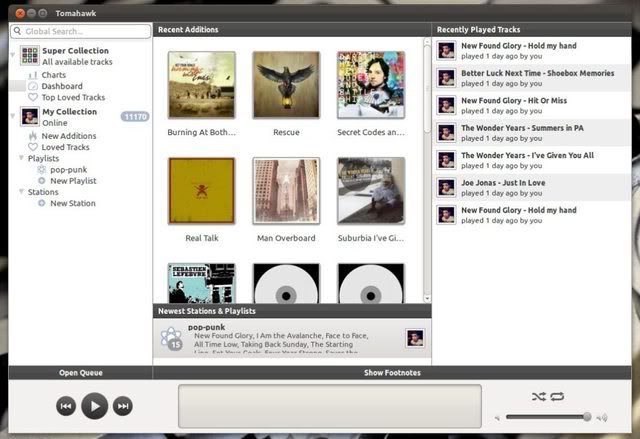Click the Recent Additions header
This screenshot has height=439, width=640.
coord(292,29)
